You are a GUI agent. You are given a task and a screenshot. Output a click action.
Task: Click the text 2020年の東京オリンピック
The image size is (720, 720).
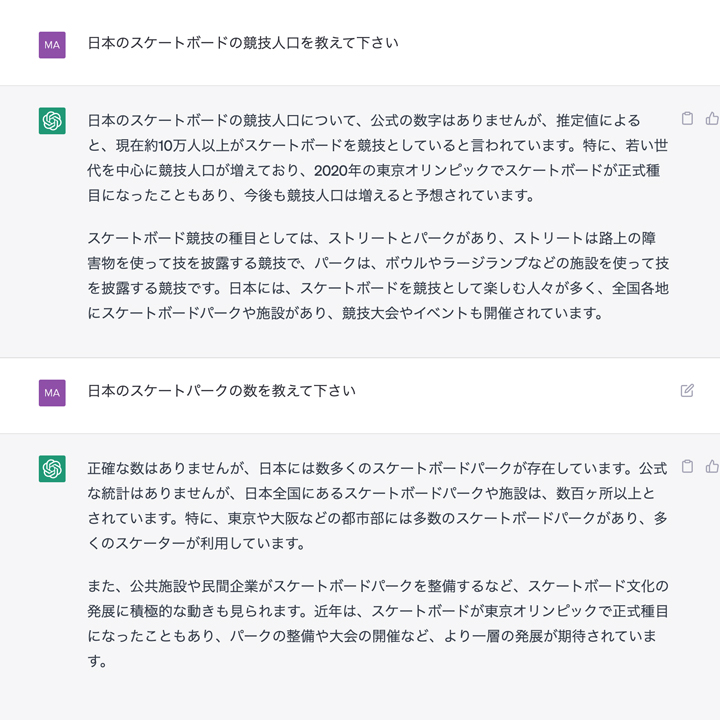[388, 170]
